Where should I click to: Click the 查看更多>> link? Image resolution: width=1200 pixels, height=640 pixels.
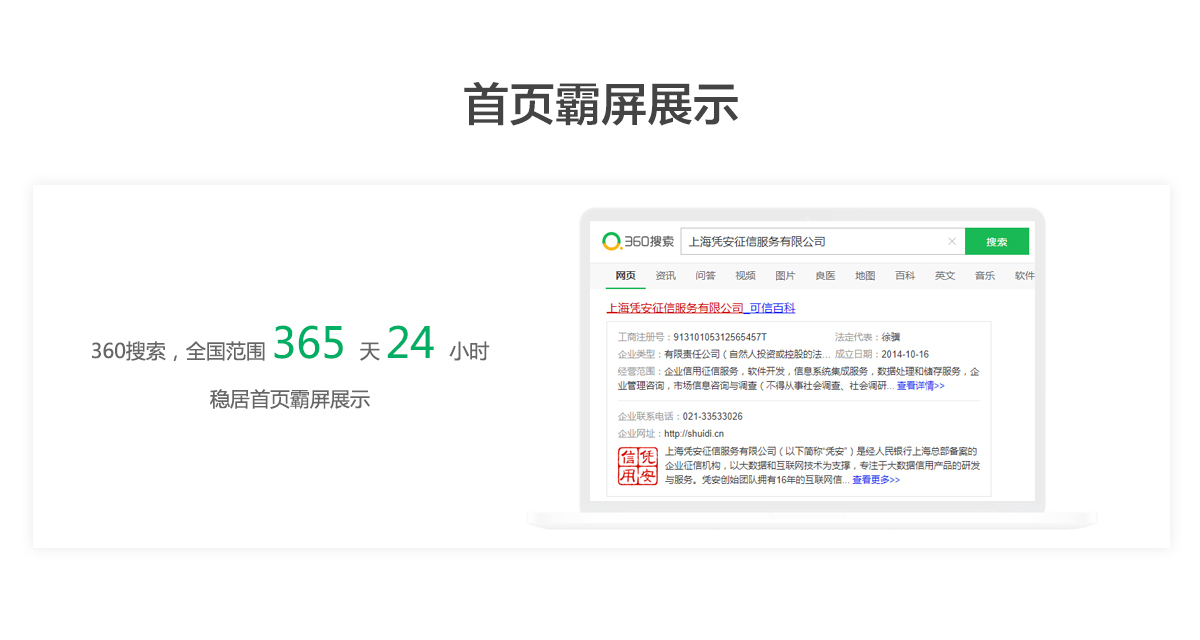tap(875, 480)
